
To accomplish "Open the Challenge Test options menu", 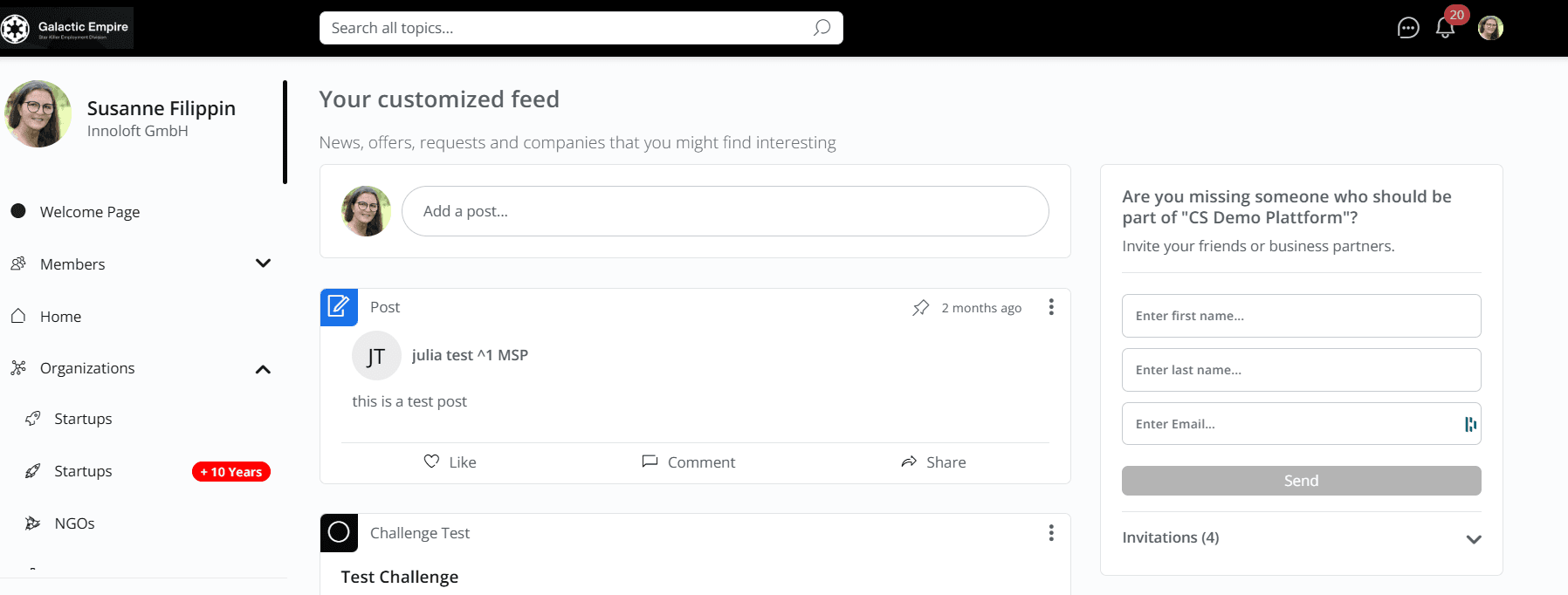I will [1051, 533].
